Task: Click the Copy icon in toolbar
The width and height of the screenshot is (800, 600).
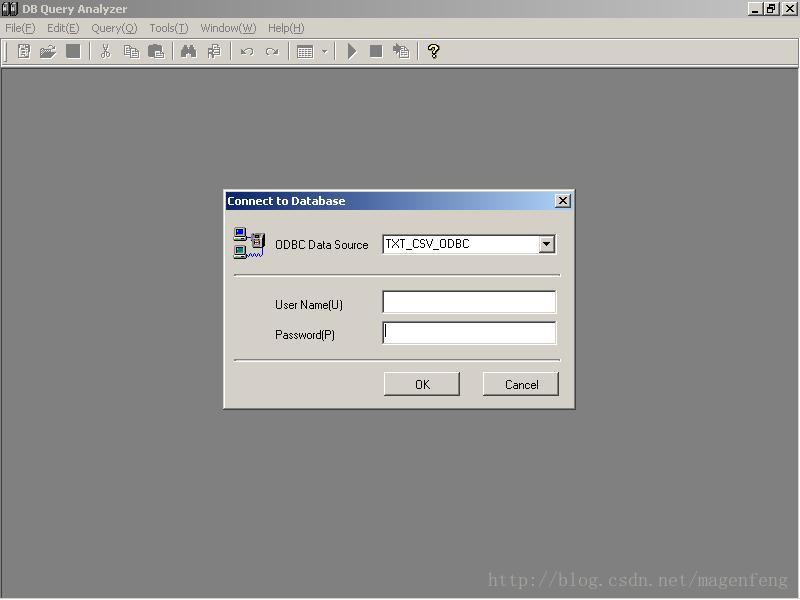Action: coord(131,52)
